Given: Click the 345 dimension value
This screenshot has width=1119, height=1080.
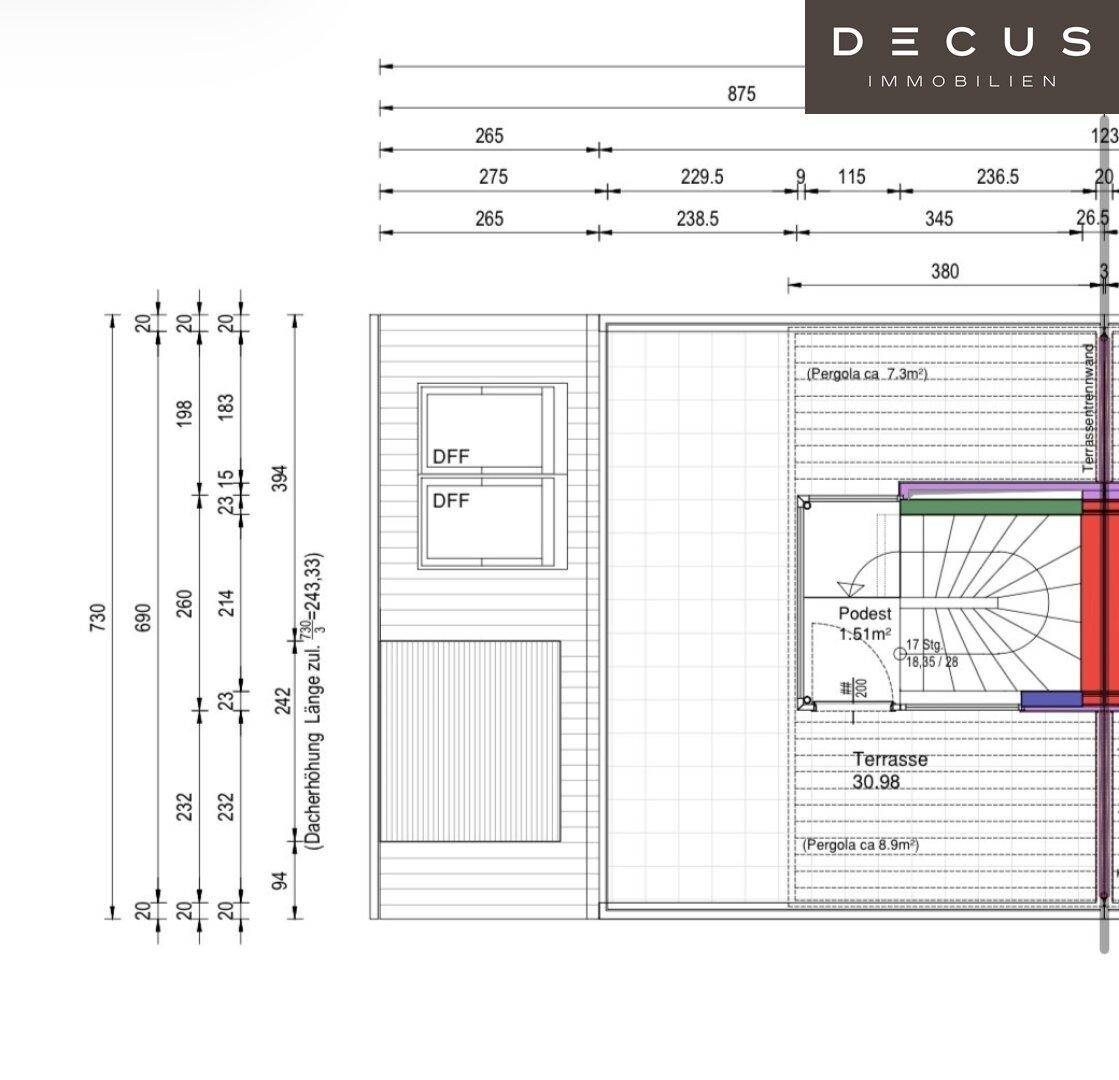Looking at the screenshot, I should tap(938, 218).
